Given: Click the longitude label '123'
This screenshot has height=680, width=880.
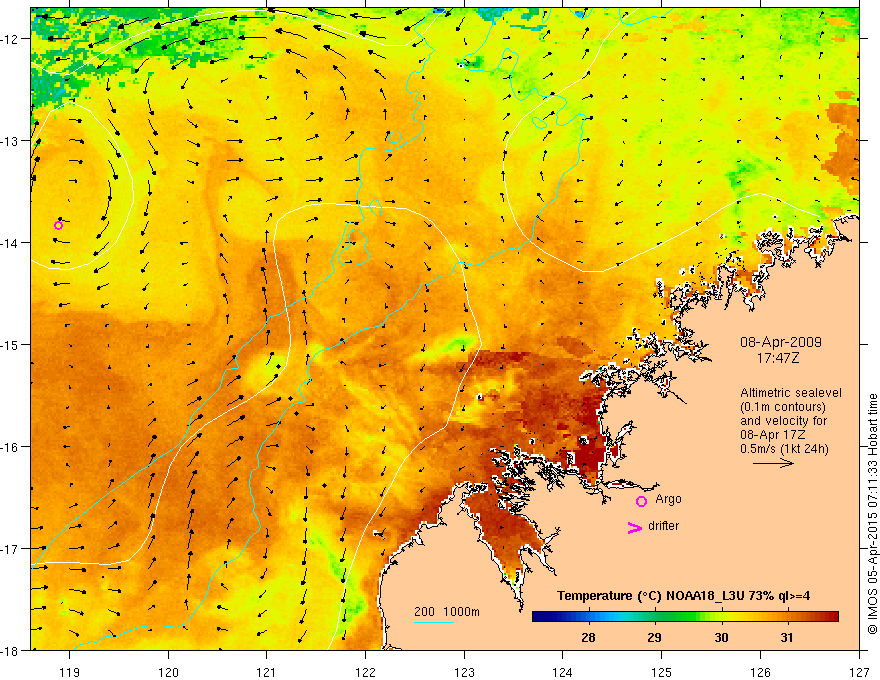Looking at the screenshot, I should coord(464,672).
